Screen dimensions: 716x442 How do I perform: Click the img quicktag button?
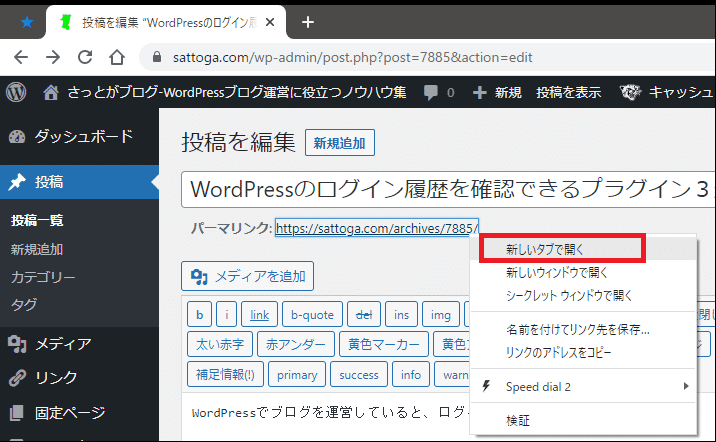point(441,315)
